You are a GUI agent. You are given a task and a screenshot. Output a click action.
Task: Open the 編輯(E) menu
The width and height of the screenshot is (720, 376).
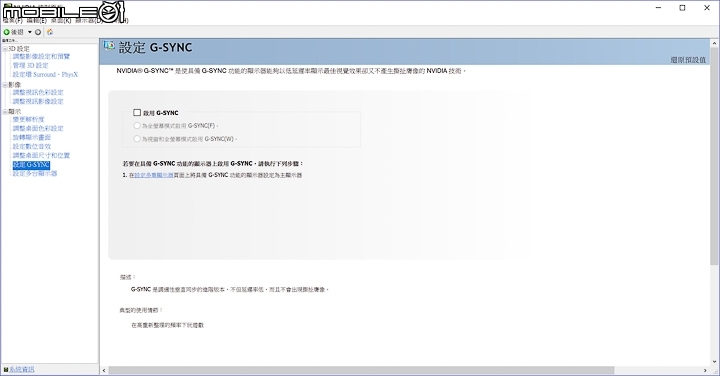pos(37,21)
